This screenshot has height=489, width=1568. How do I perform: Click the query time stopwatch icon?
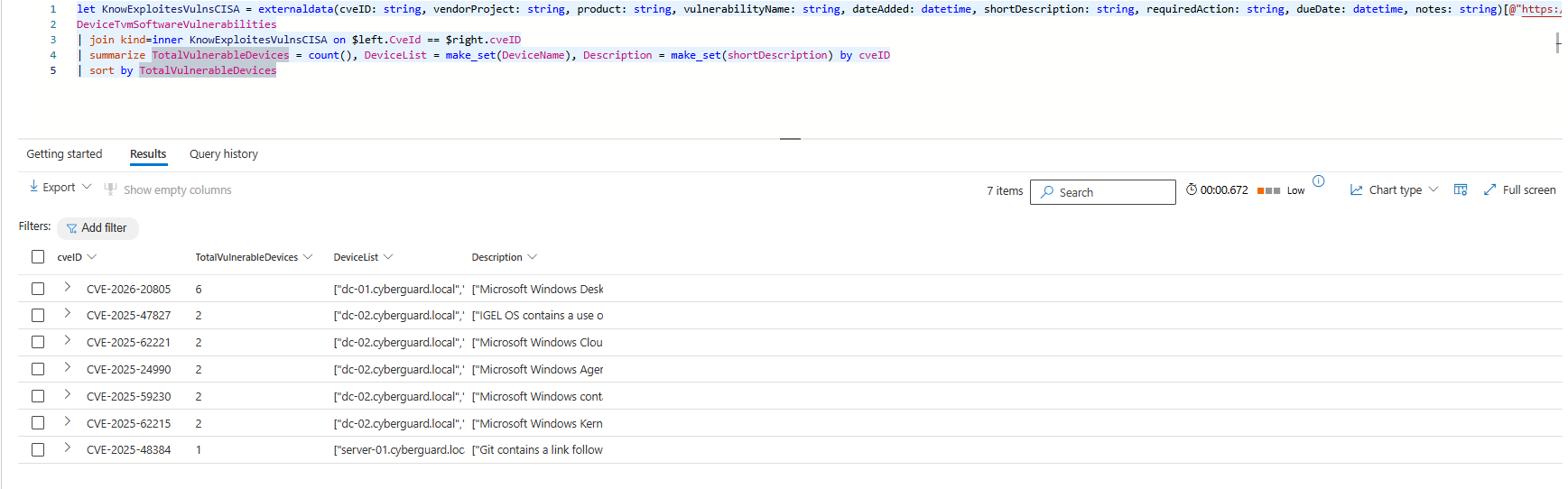coord(1192,189)
